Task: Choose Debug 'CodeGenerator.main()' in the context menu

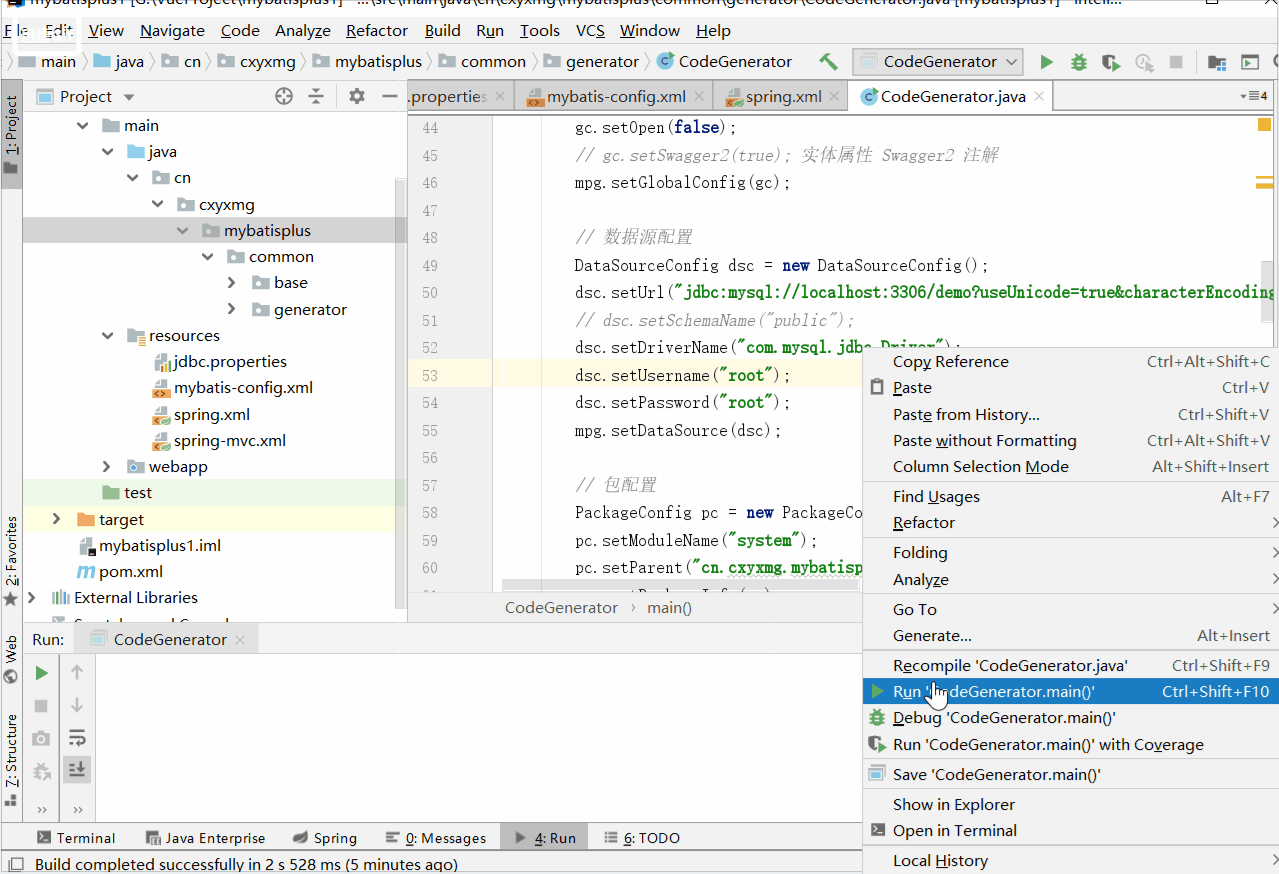Action: pyautogui.click(x=1071, y=718)
